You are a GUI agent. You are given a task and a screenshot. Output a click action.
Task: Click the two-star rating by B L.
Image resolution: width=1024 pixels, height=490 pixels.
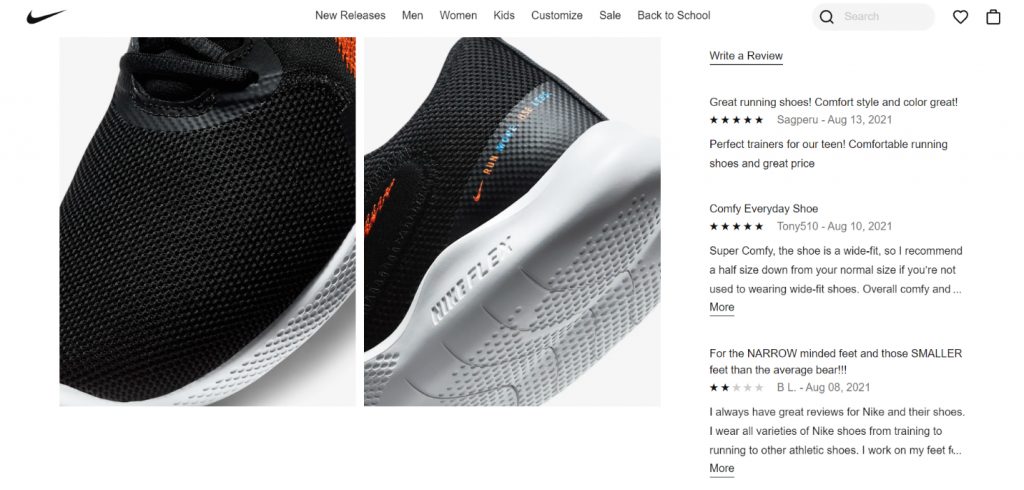tap(736, 387)
